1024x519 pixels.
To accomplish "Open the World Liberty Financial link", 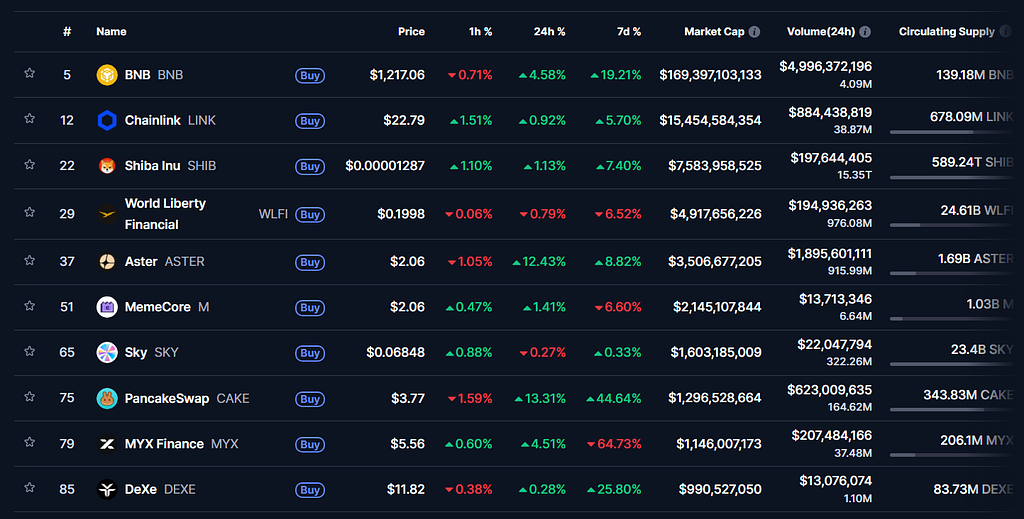I will click(165, 214).
